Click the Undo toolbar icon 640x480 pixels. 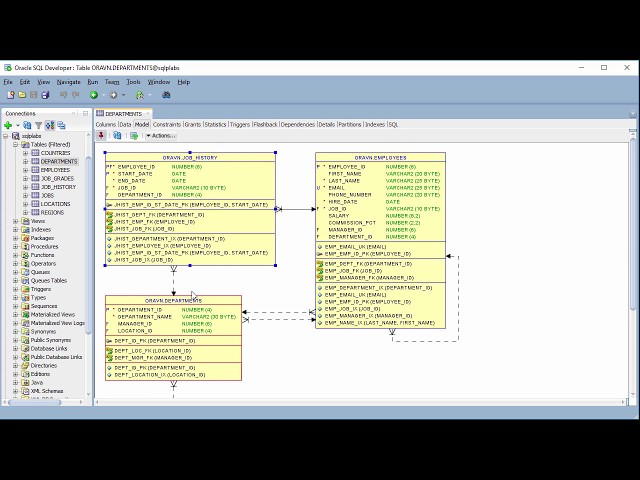64,95
